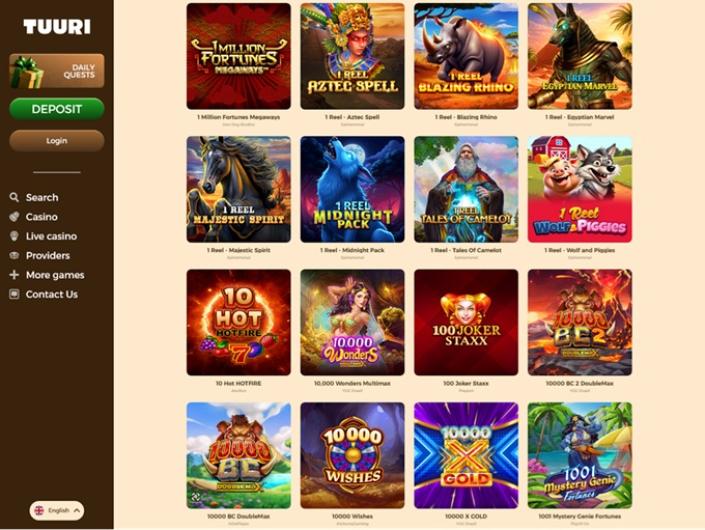Open the English language dropdown

click(57, 510)
